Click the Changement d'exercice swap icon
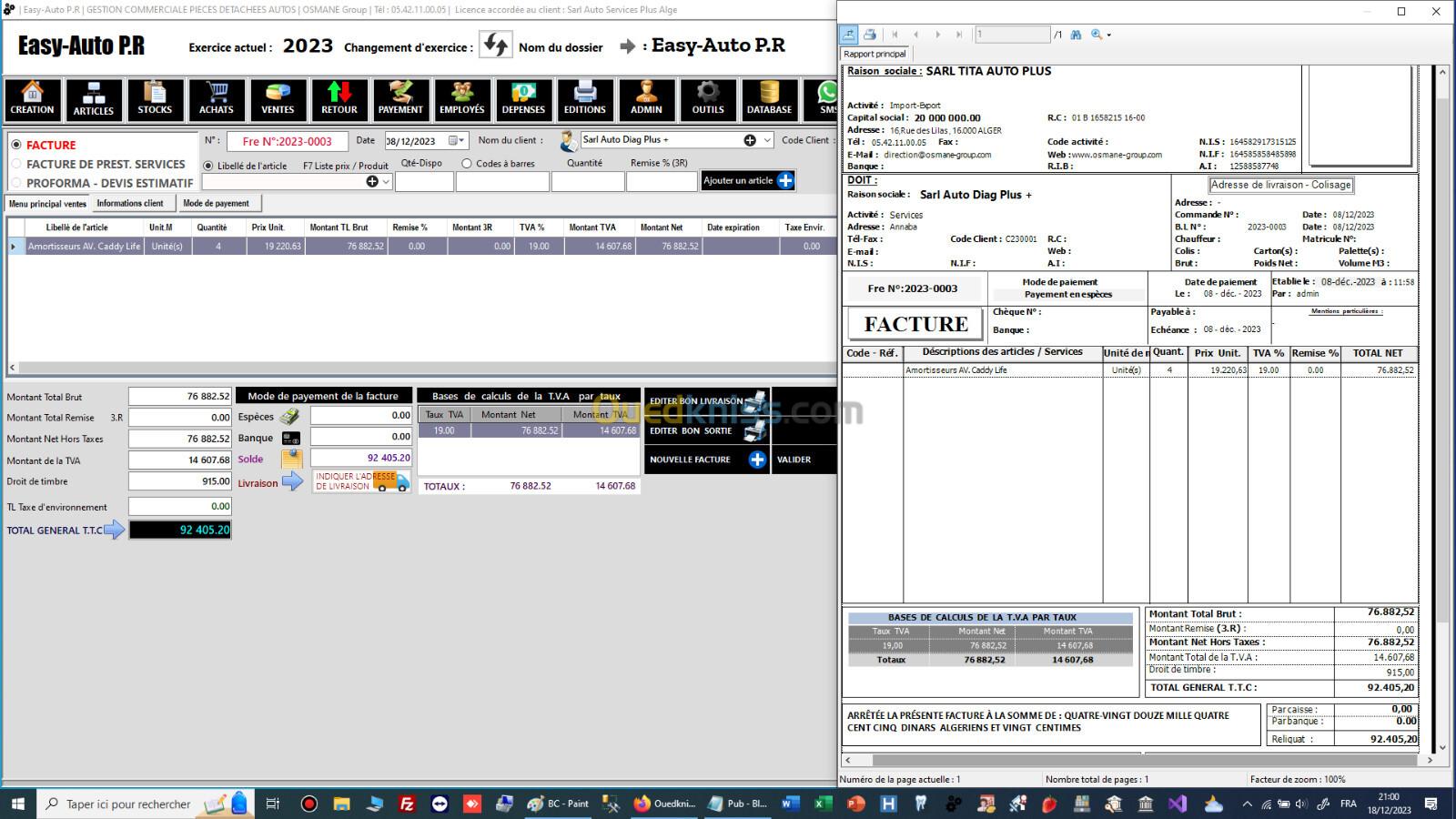 point(496,45)
